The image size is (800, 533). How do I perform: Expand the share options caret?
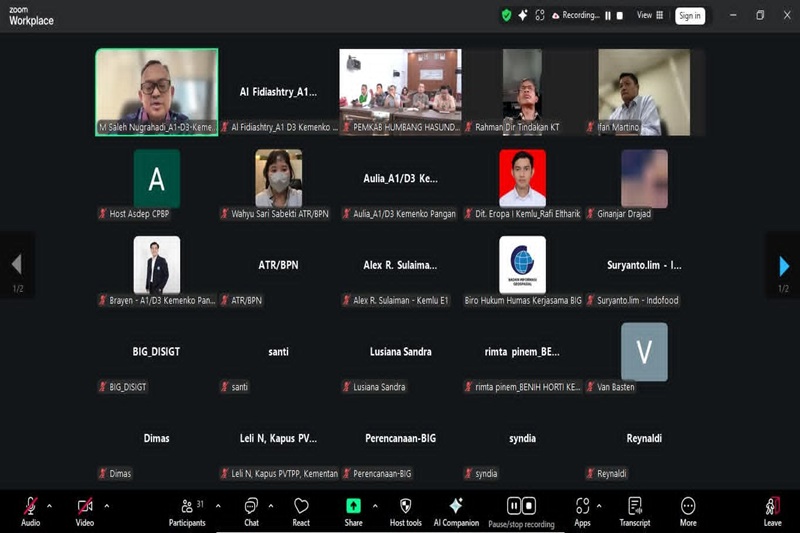coord(375,505)
